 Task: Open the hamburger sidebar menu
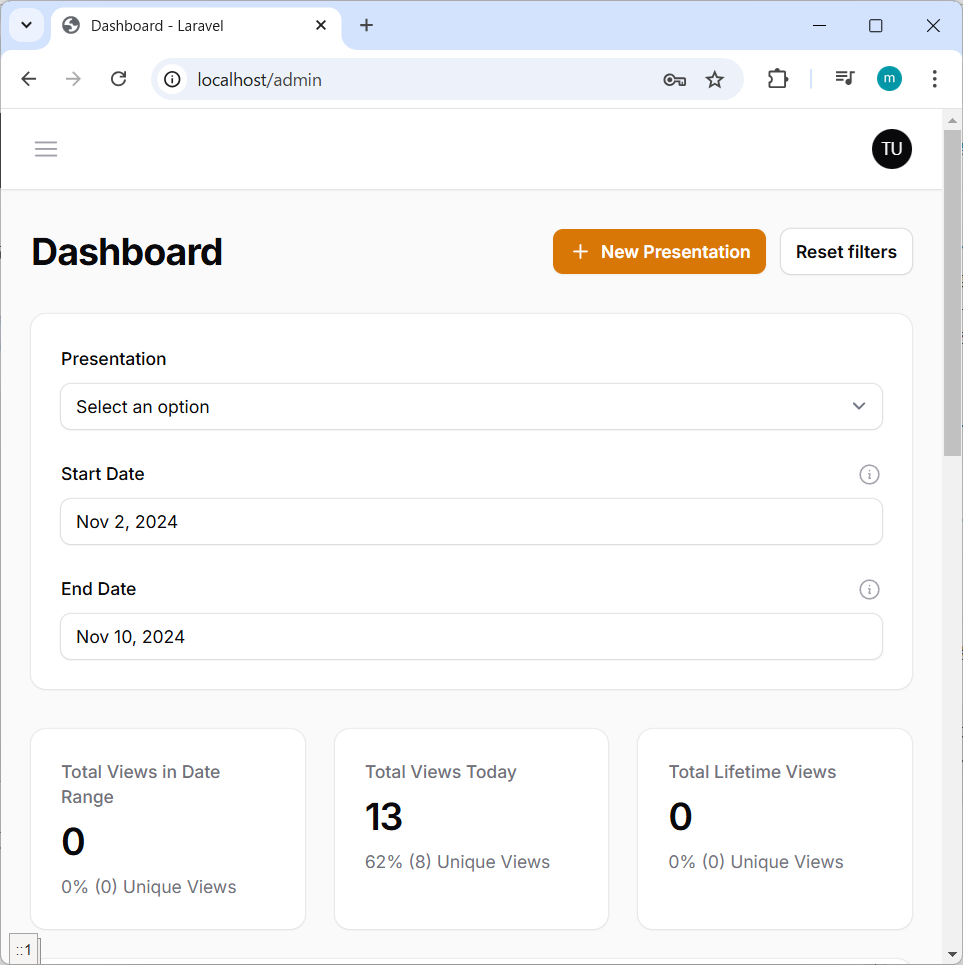click(46, 149)
